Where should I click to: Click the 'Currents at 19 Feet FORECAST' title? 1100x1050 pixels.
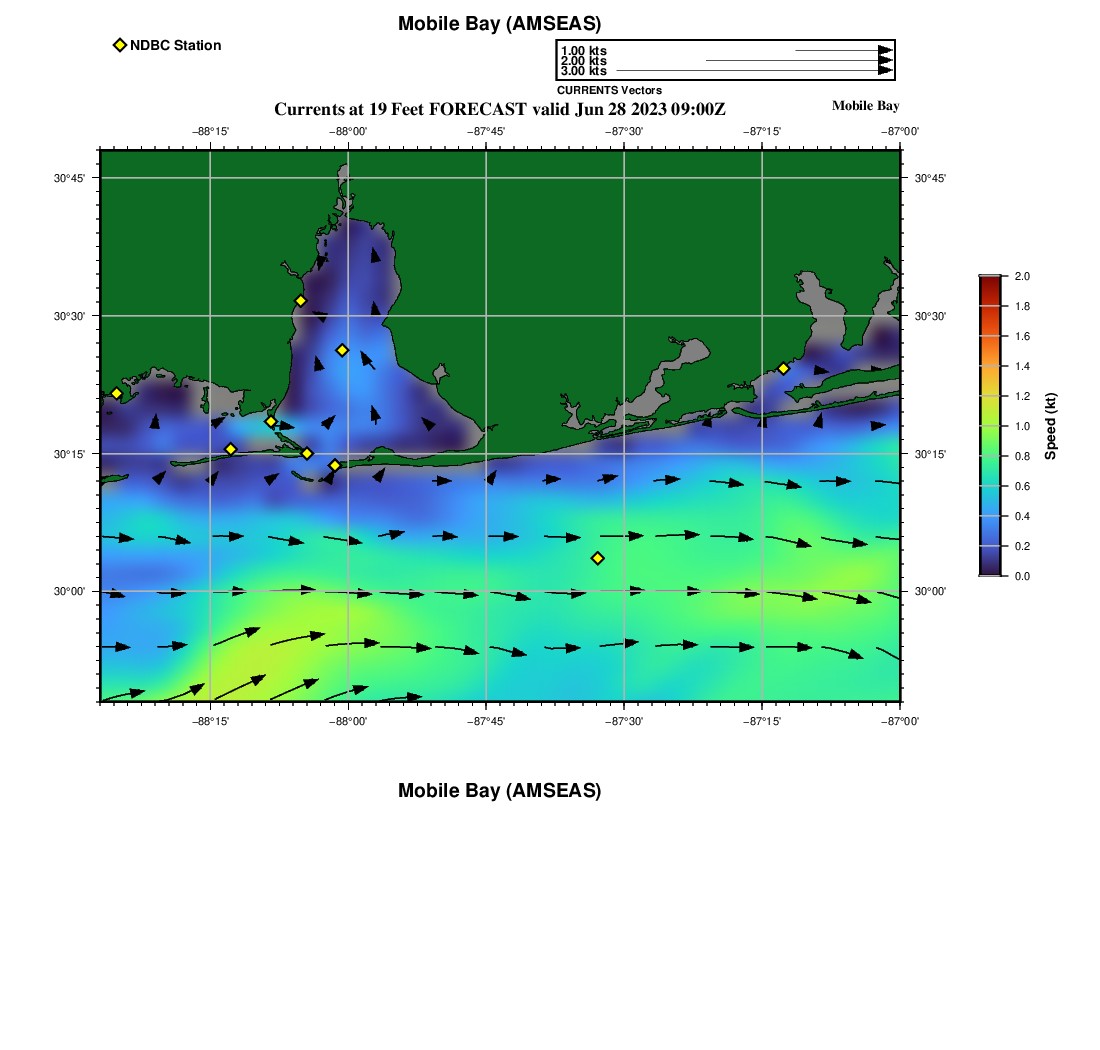coord(499,109)
